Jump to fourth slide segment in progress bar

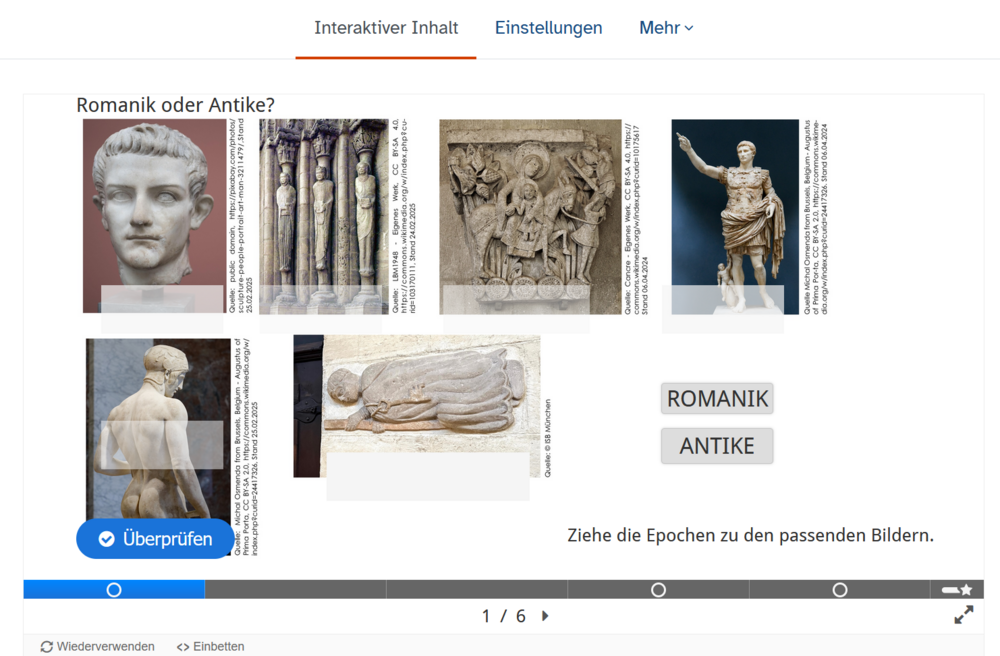click(x=659, y=590)
